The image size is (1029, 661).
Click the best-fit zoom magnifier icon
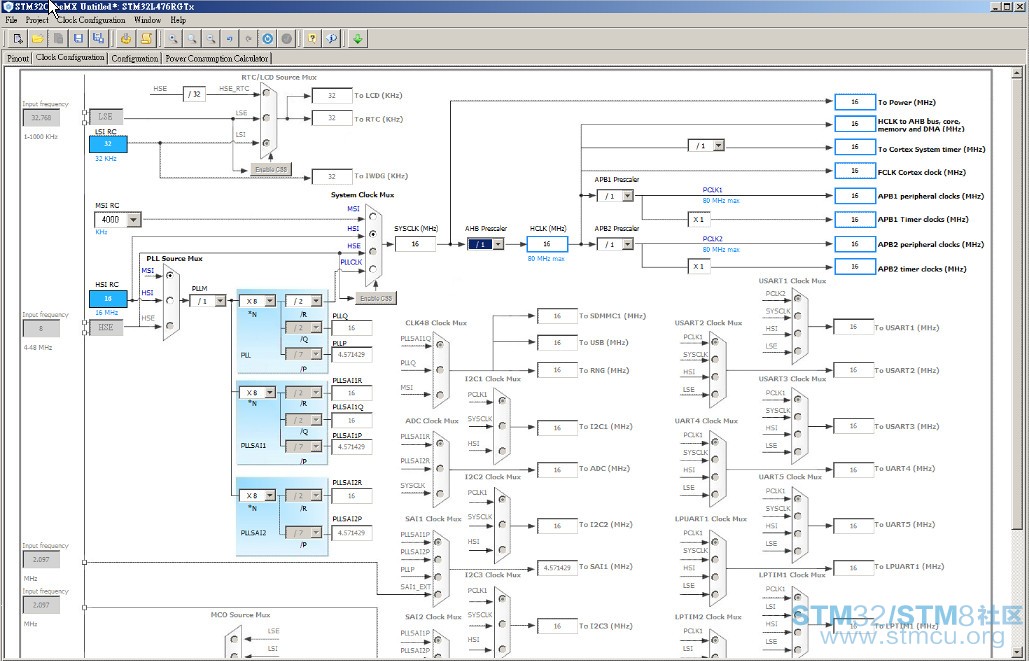192,39
